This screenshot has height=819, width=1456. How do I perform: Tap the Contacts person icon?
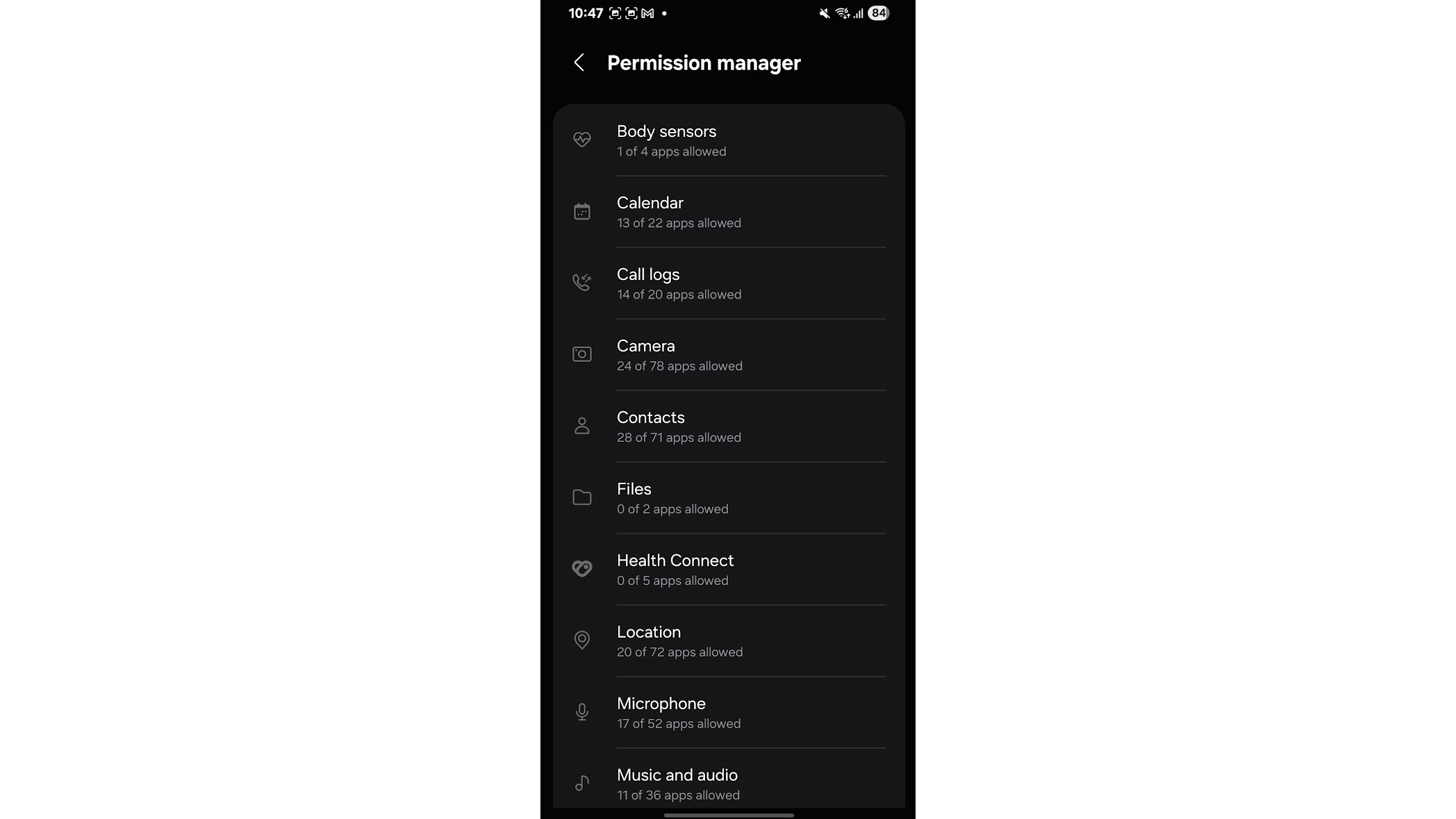pyautogui.click(x=582, y=426)
